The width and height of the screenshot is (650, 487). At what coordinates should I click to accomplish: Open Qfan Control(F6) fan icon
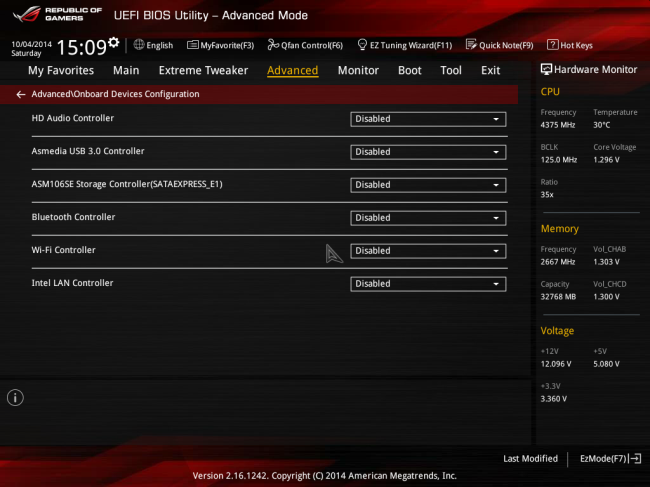tap(273, 45)
